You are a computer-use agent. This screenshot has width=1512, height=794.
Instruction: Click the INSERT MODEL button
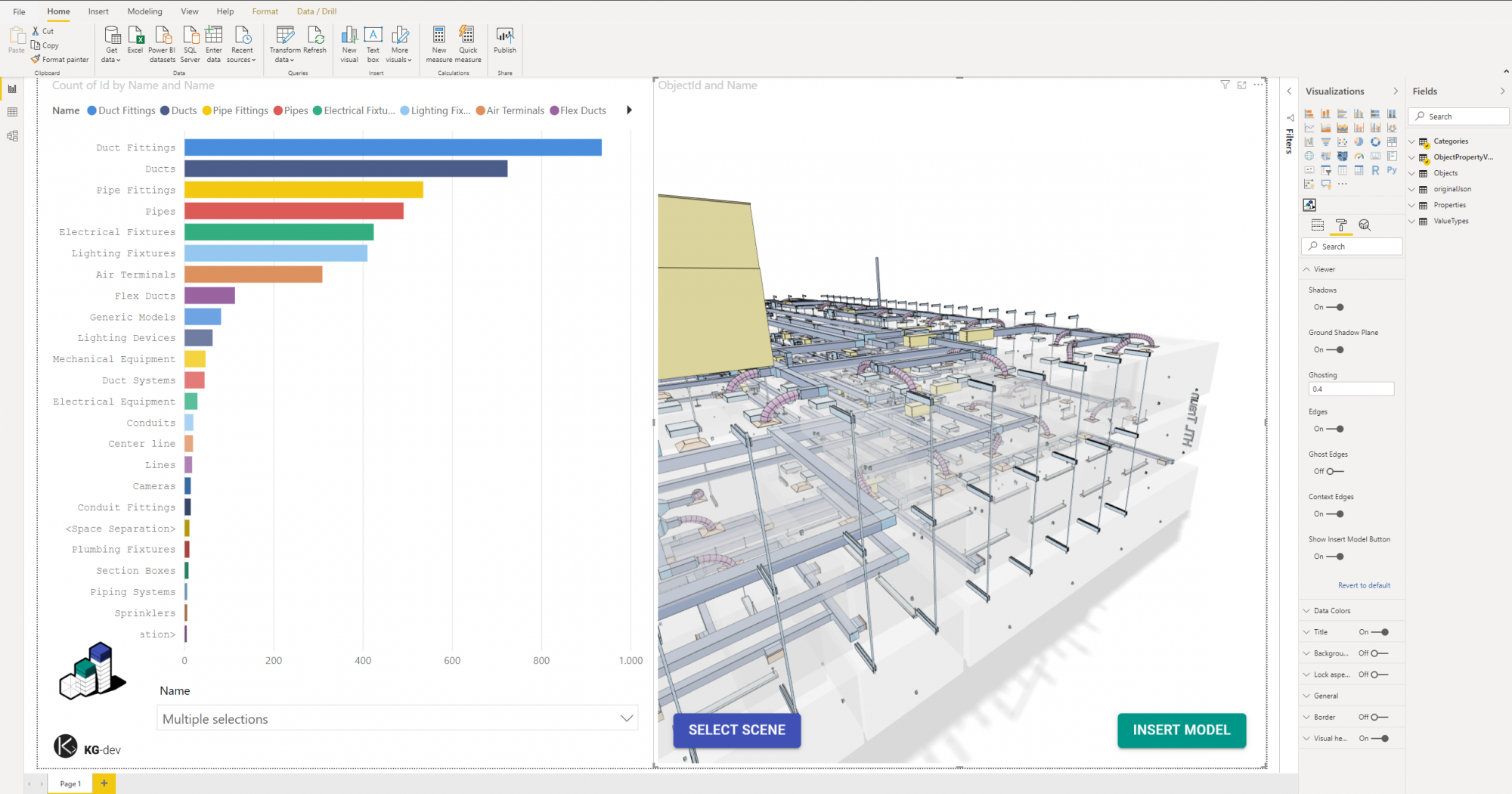1181,730
